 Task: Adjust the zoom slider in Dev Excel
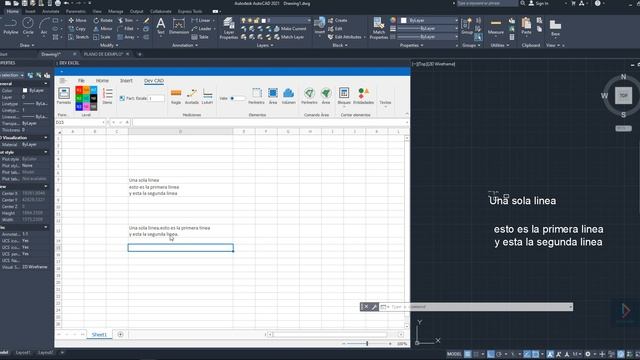[367, 344]
